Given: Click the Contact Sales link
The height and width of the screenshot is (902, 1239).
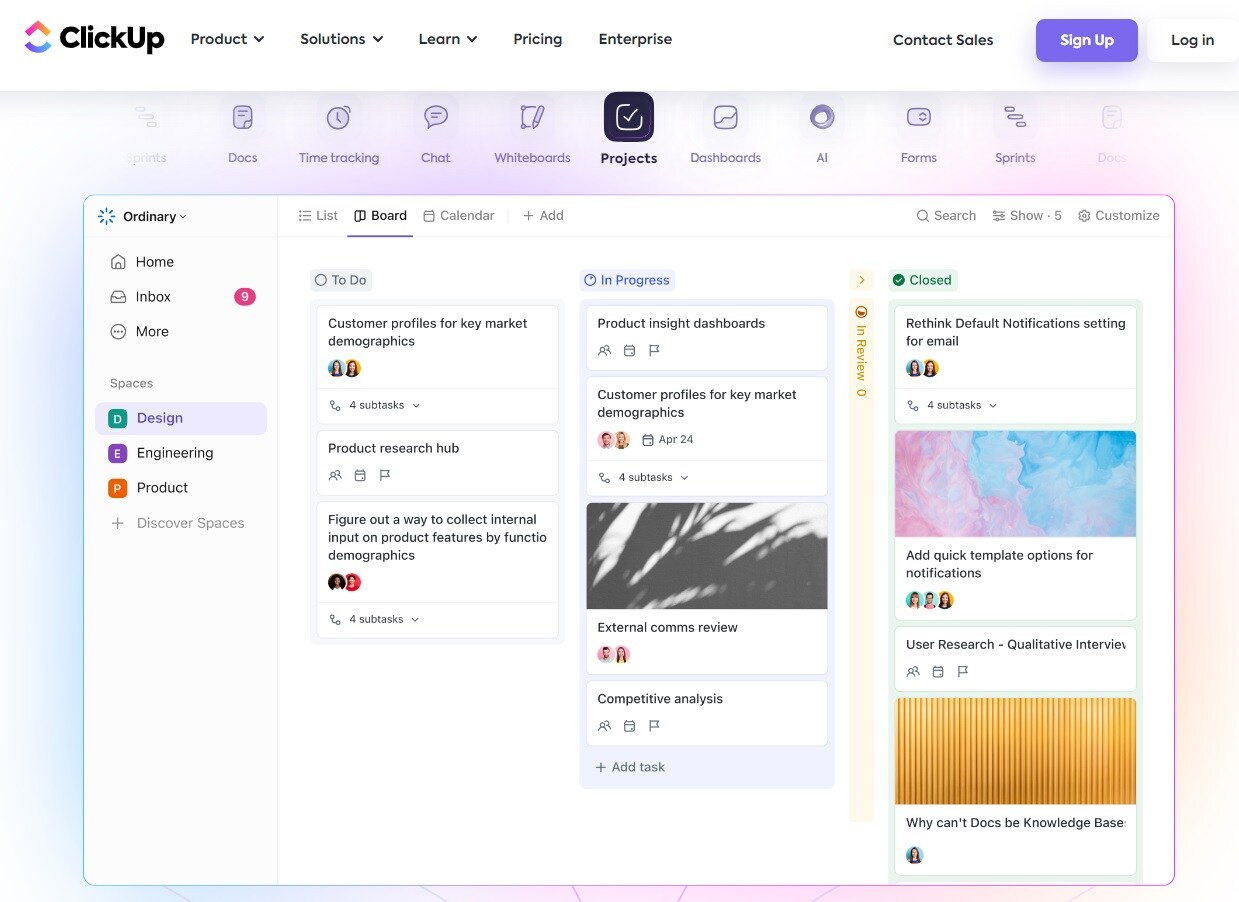Looking at the screenshot, I should [943, 40].
